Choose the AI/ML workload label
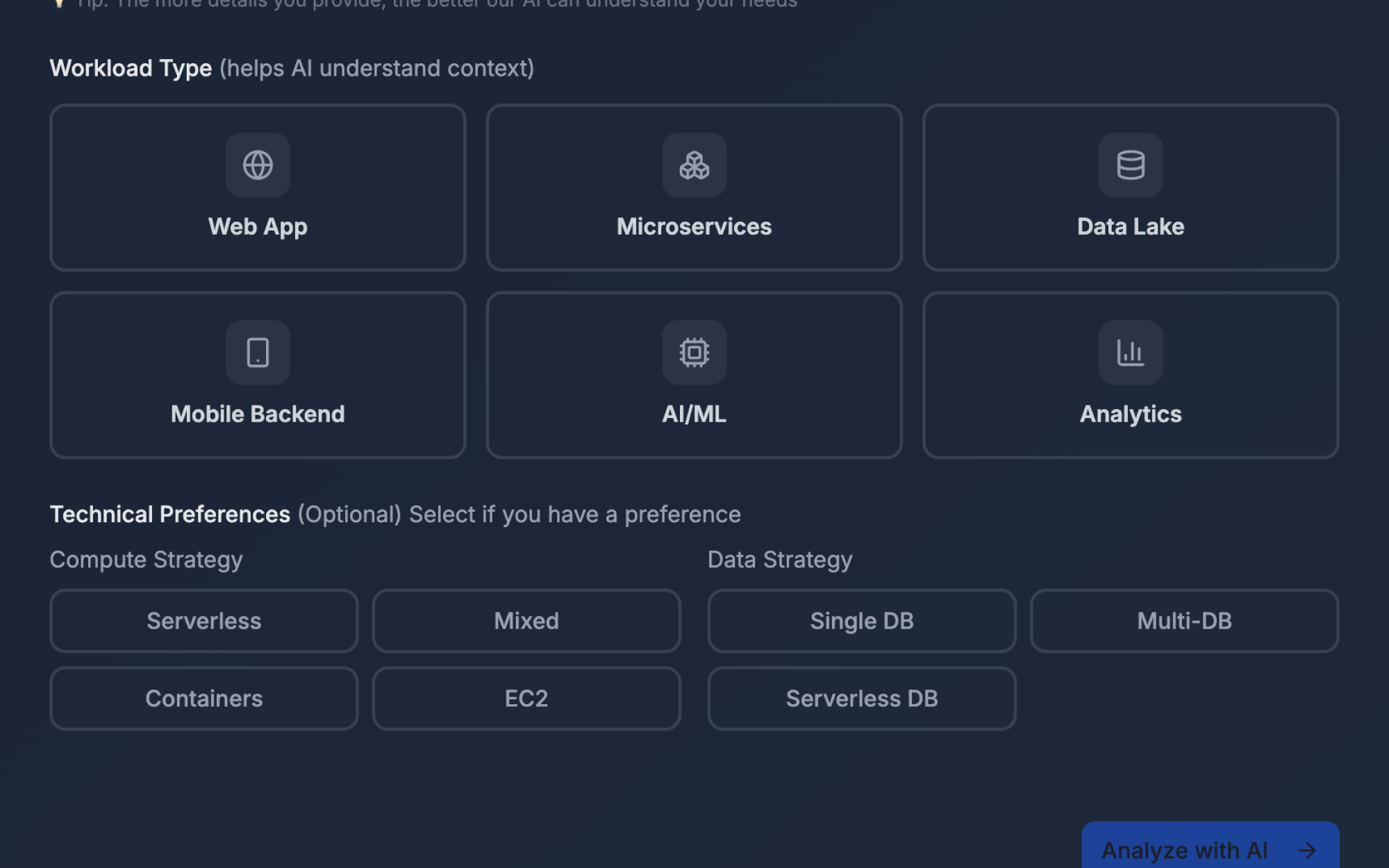The height and width of the screenshot is (868, 1389). (694, 414)
